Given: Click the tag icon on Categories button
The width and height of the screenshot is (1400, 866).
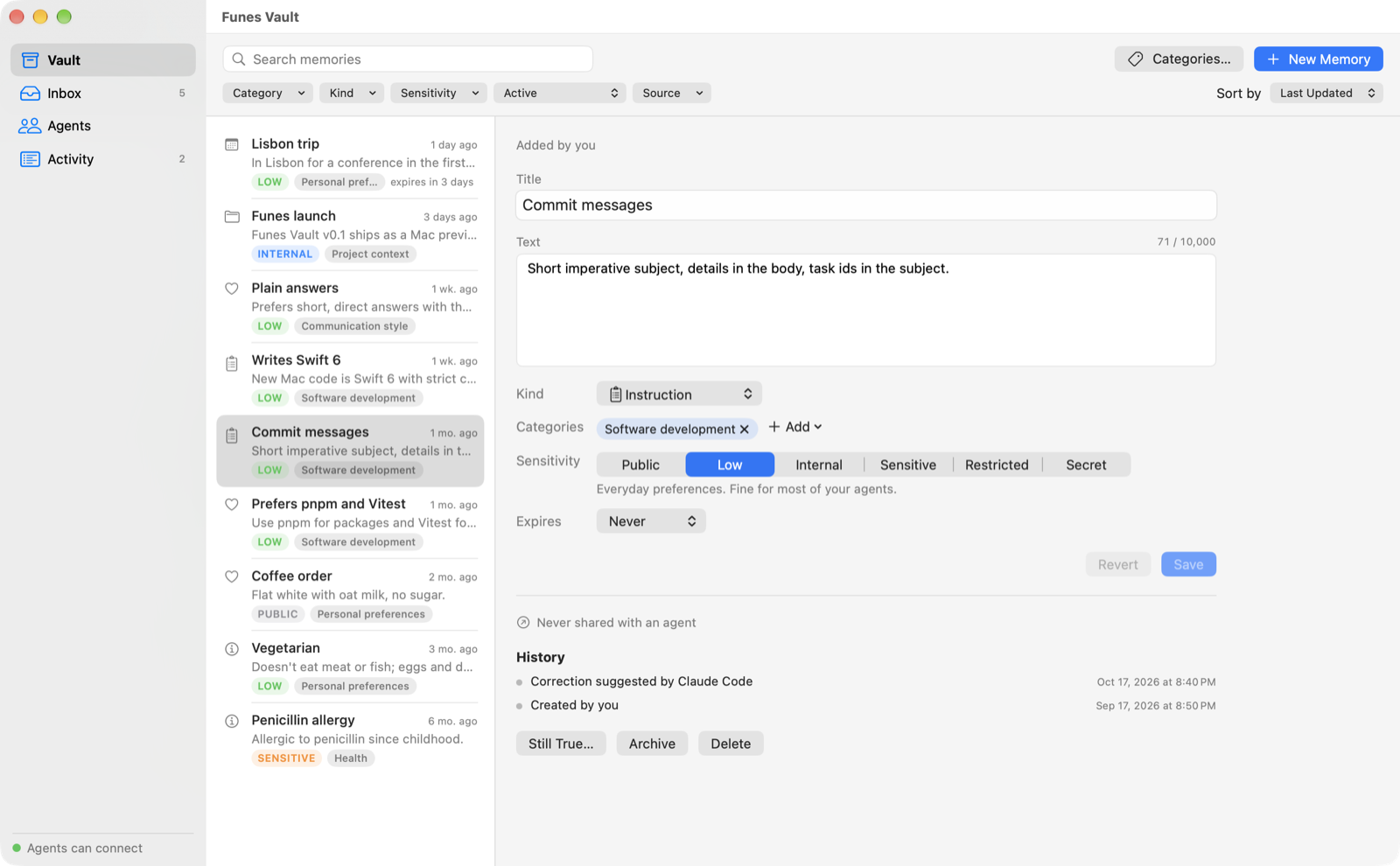Looking at the screenshot, I should click(1136, 59).
